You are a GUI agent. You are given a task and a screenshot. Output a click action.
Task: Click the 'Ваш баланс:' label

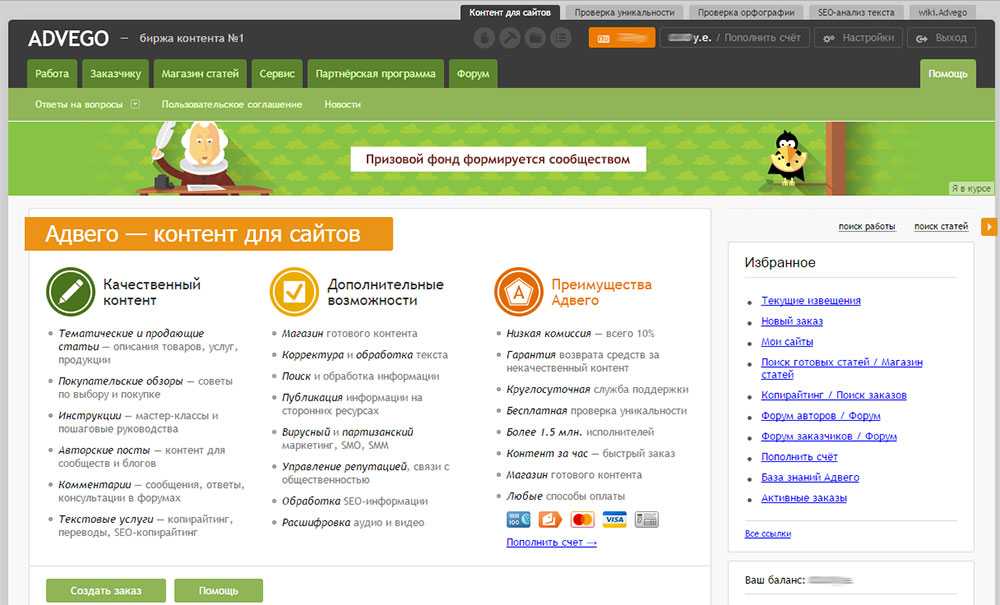pos(775,580)
